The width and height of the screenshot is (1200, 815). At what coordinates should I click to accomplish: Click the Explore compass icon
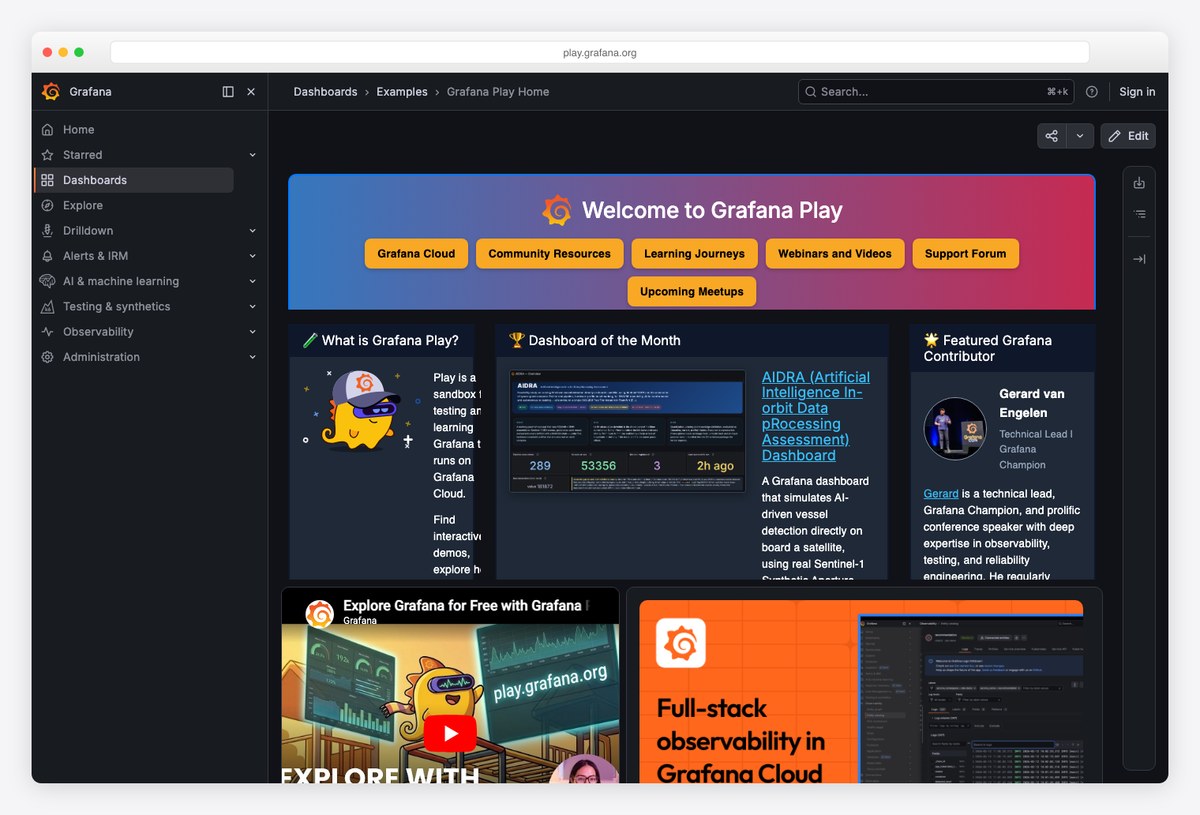tap(47, 206)
